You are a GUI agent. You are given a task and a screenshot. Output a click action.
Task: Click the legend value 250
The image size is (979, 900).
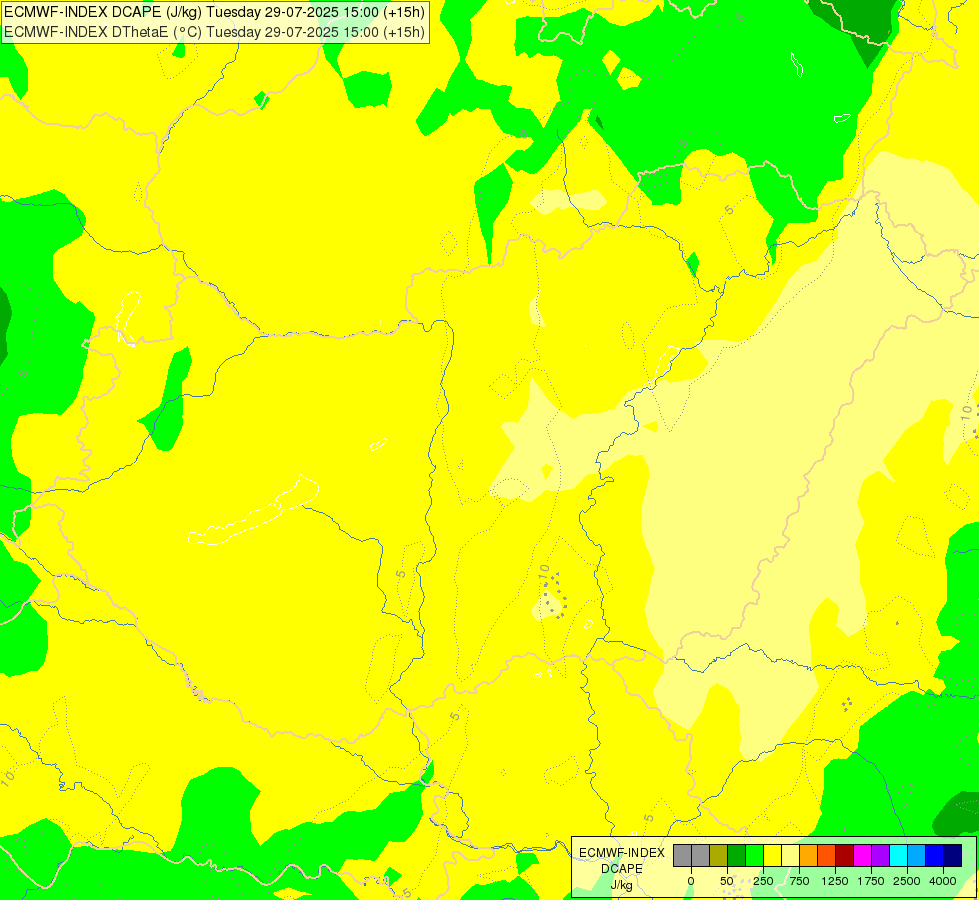pos(763,881)
